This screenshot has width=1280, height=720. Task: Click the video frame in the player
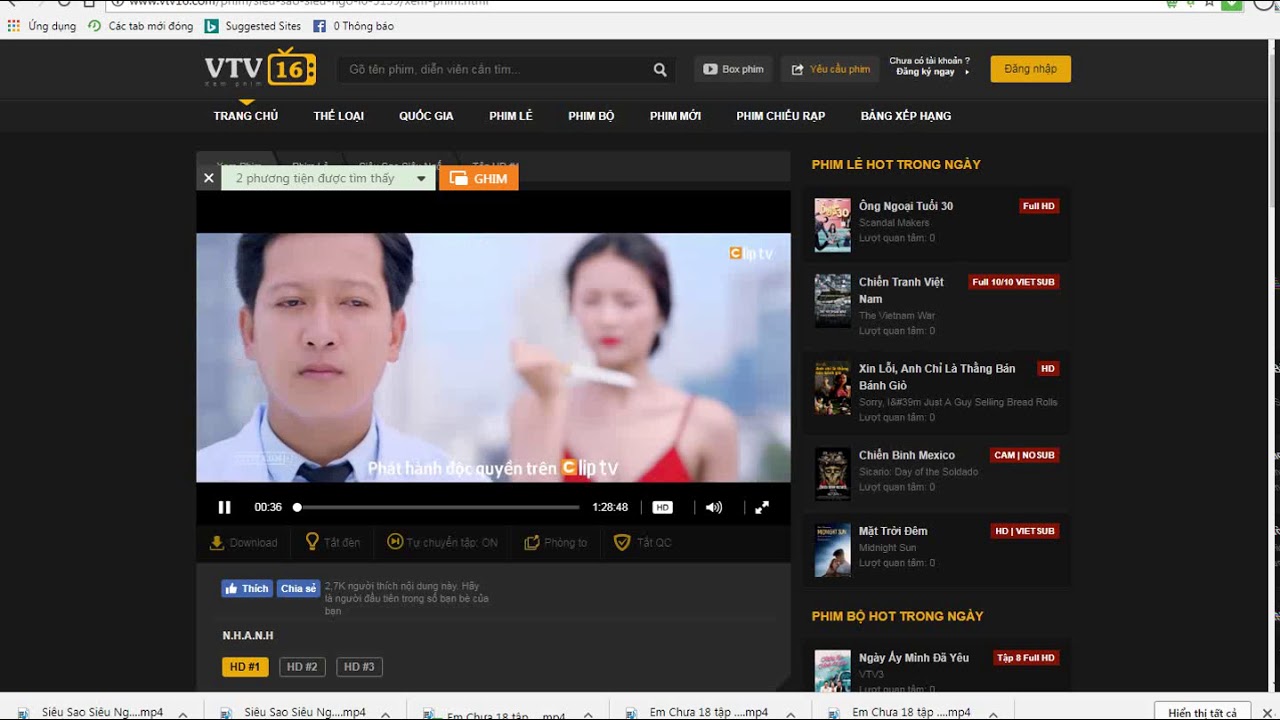coord(493,358)
